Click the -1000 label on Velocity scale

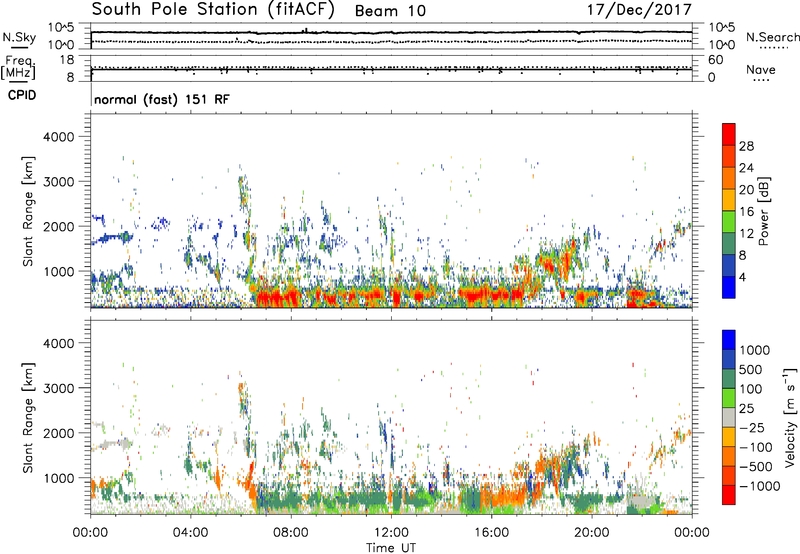(759, 486)
